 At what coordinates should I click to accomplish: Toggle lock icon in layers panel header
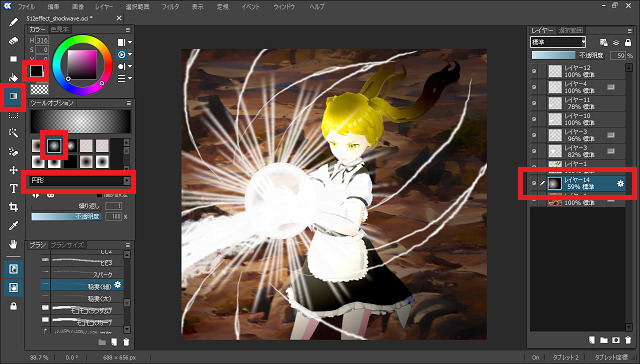click(x=629, y=42)
